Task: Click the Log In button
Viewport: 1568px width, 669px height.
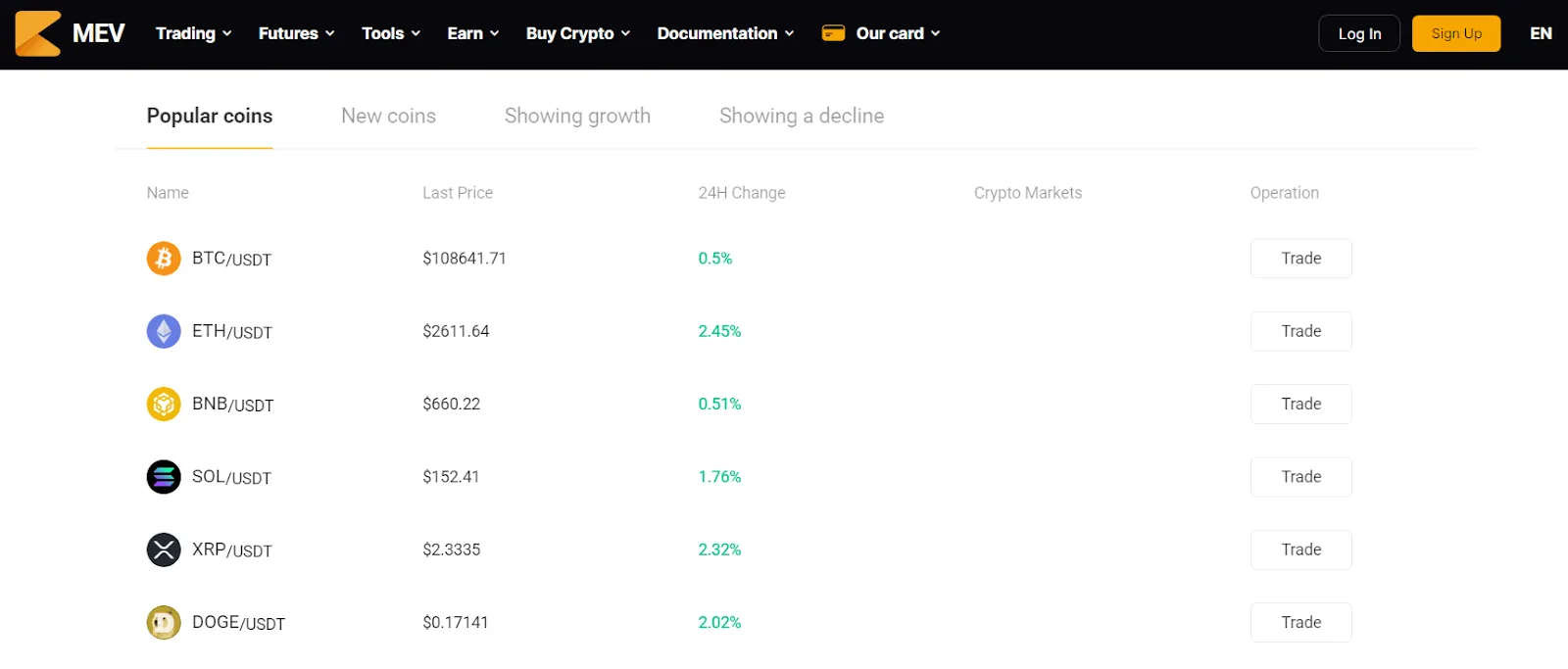Action: (1359, 33)
